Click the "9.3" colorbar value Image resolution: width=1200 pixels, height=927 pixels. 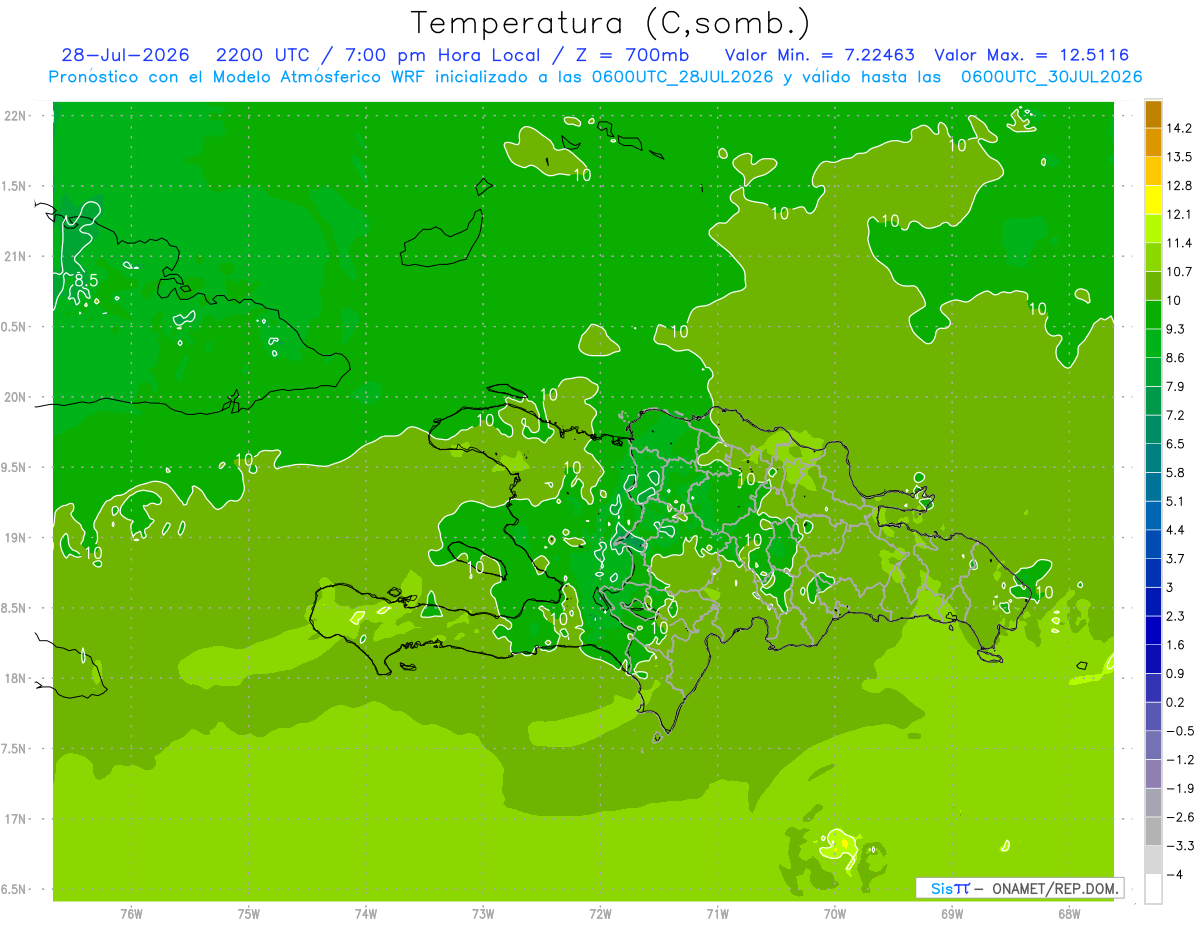1175,329
